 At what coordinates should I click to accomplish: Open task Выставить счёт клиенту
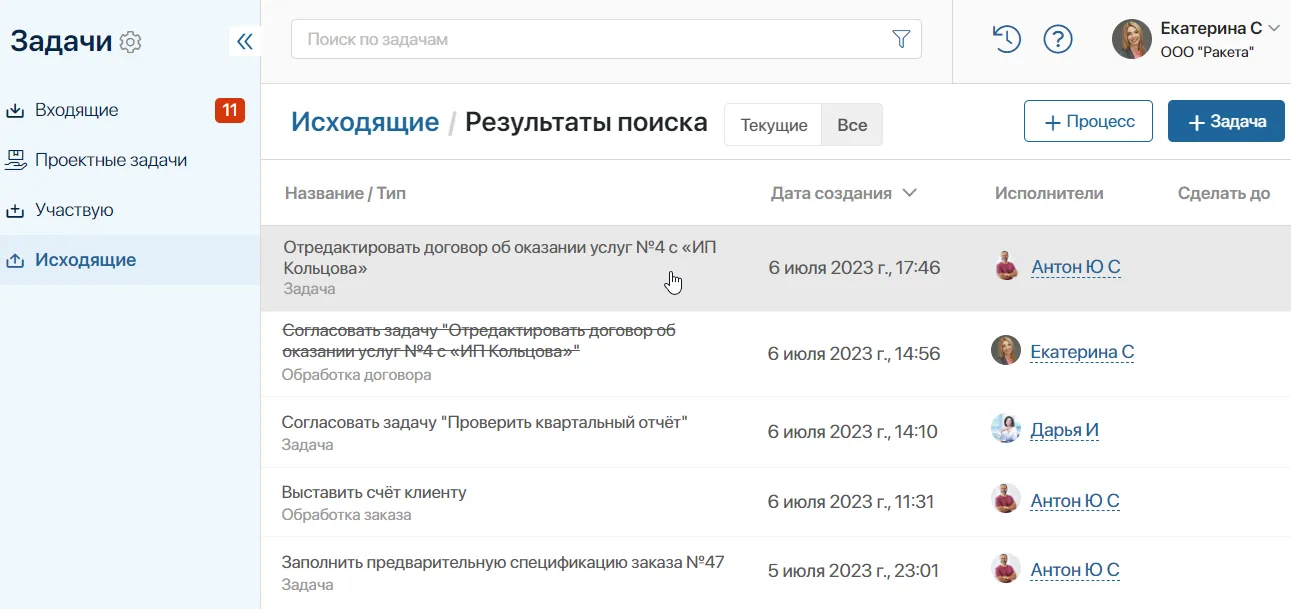click(x=374, y=492)
